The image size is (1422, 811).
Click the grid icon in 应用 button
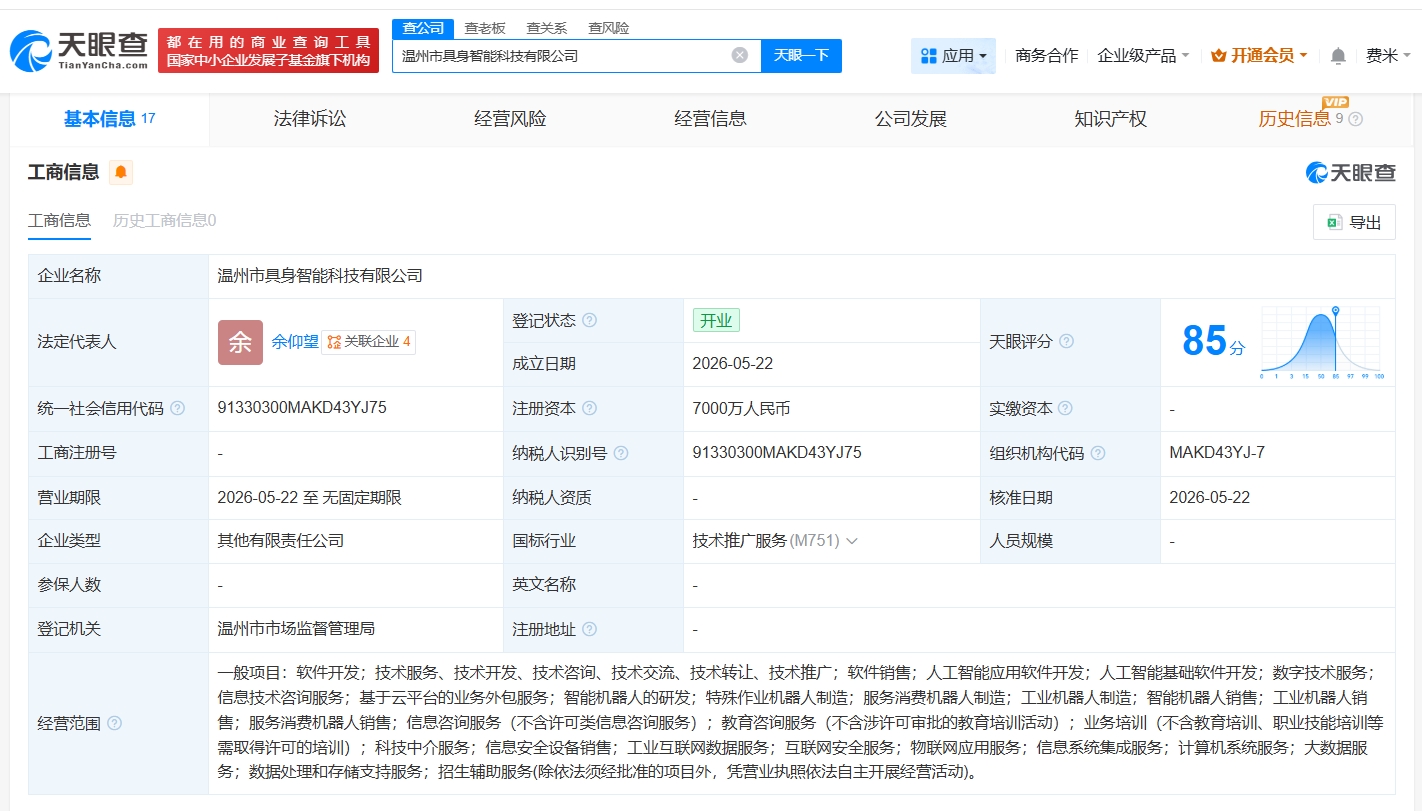928,56
